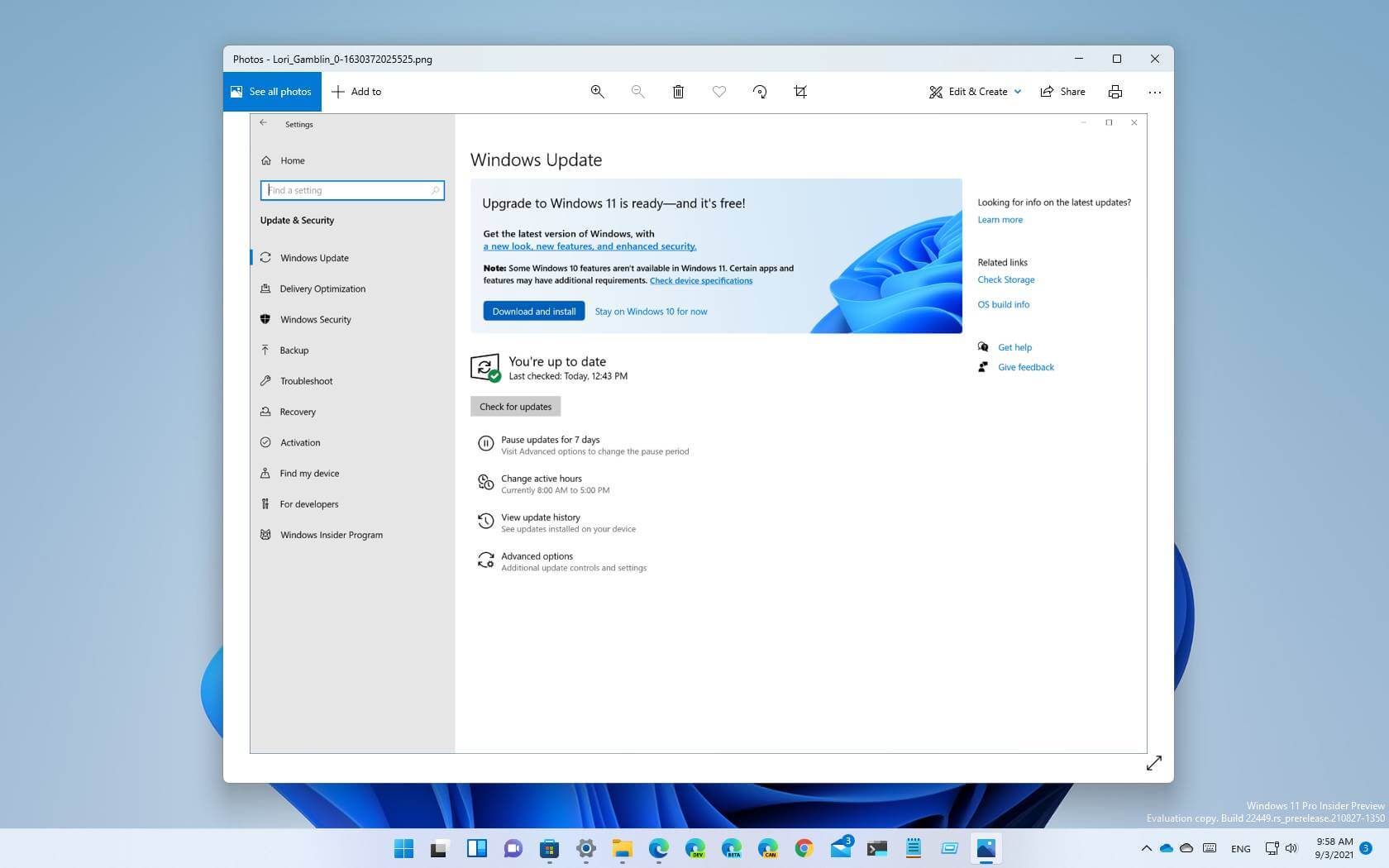
Task: Expand the hidden system tray icons chevron
Action: tap(1146, 848)
